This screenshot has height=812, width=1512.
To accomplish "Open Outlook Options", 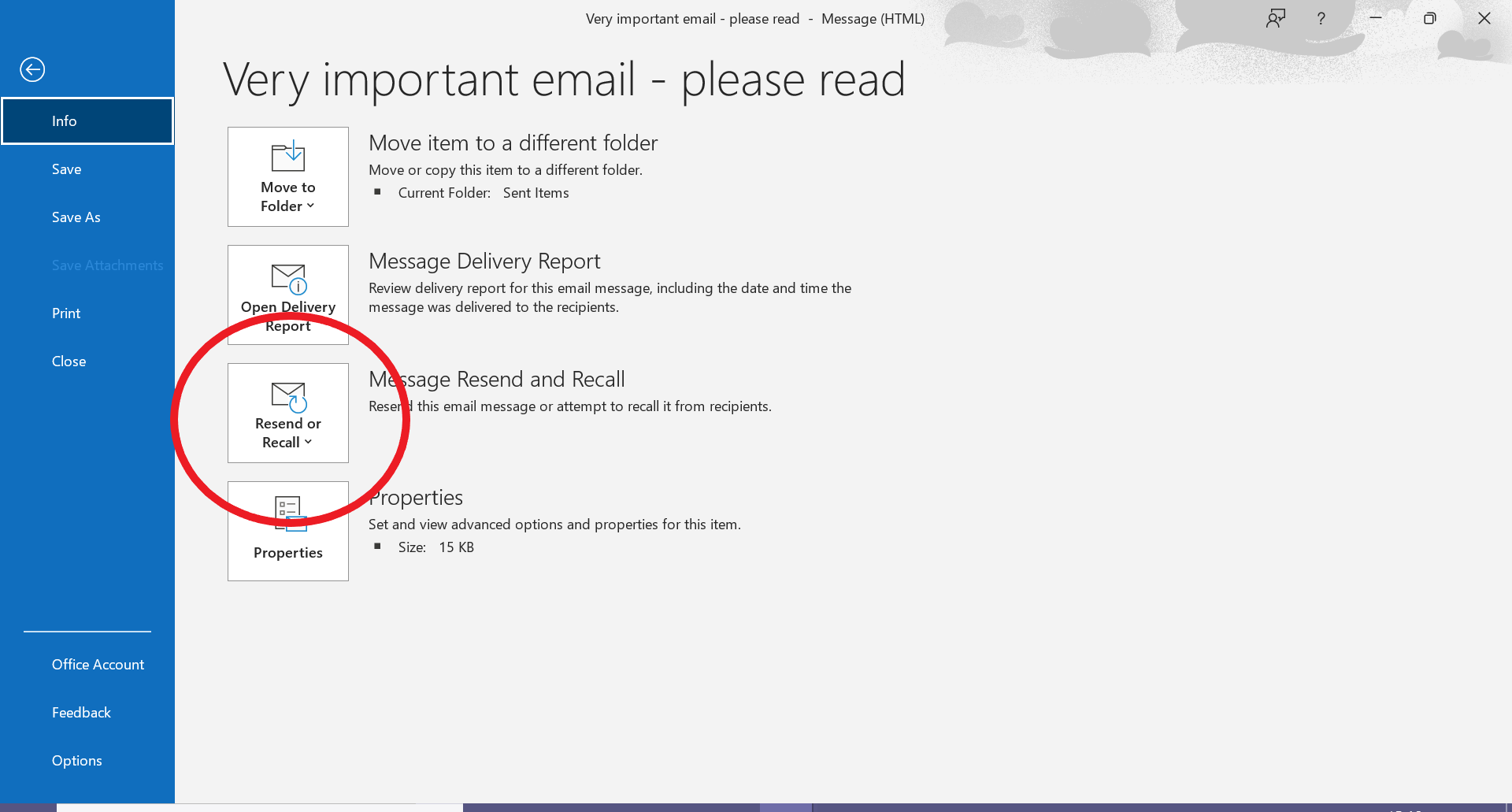I will tap(87, 761).
